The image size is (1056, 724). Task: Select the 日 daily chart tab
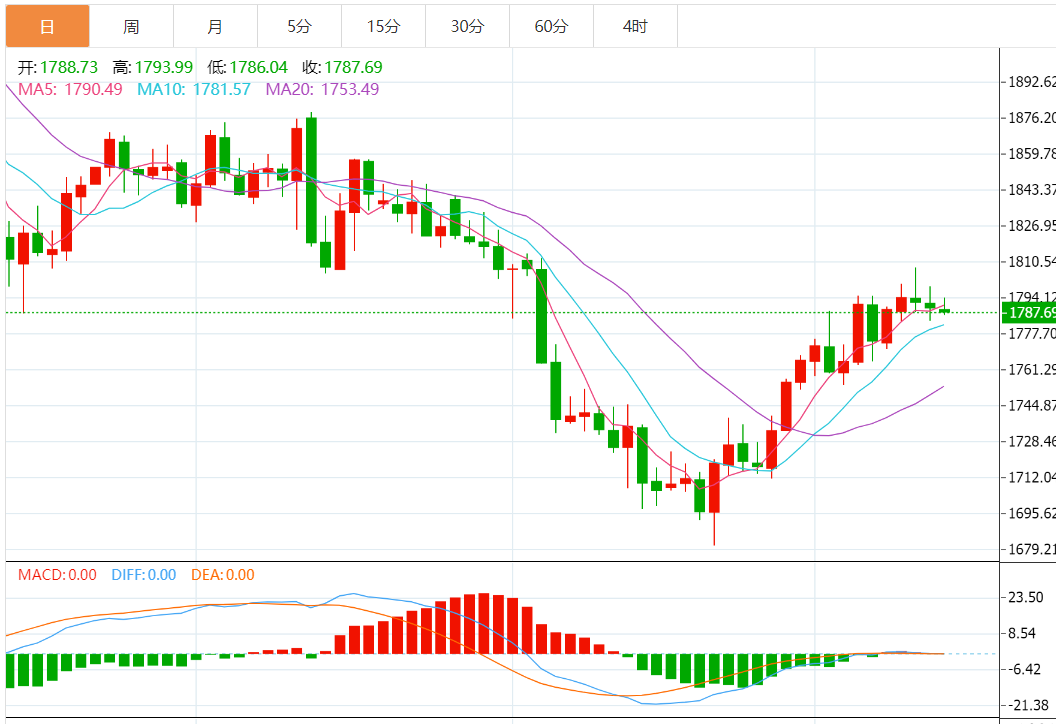click(47, 26)
